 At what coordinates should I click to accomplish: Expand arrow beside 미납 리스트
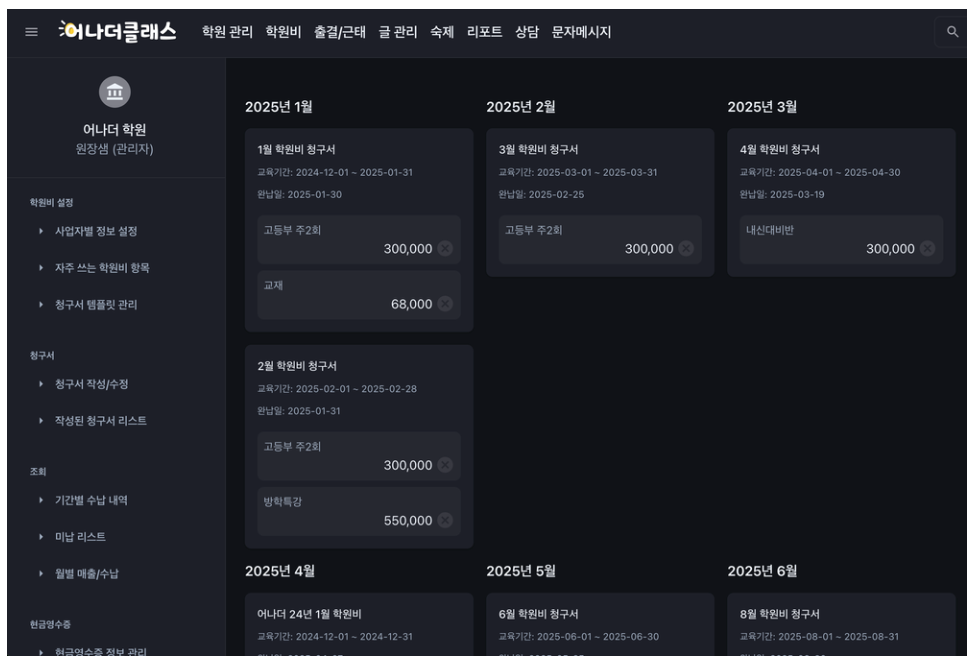[x=41, y=537]
